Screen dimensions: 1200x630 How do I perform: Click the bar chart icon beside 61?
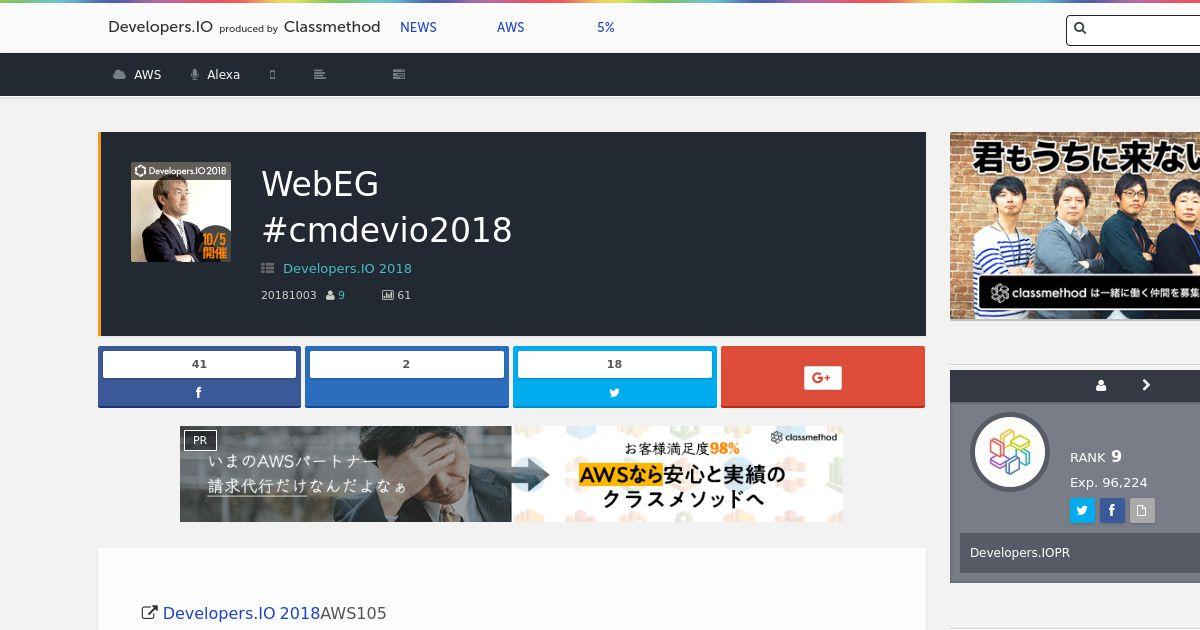click(x=387, y=295)
